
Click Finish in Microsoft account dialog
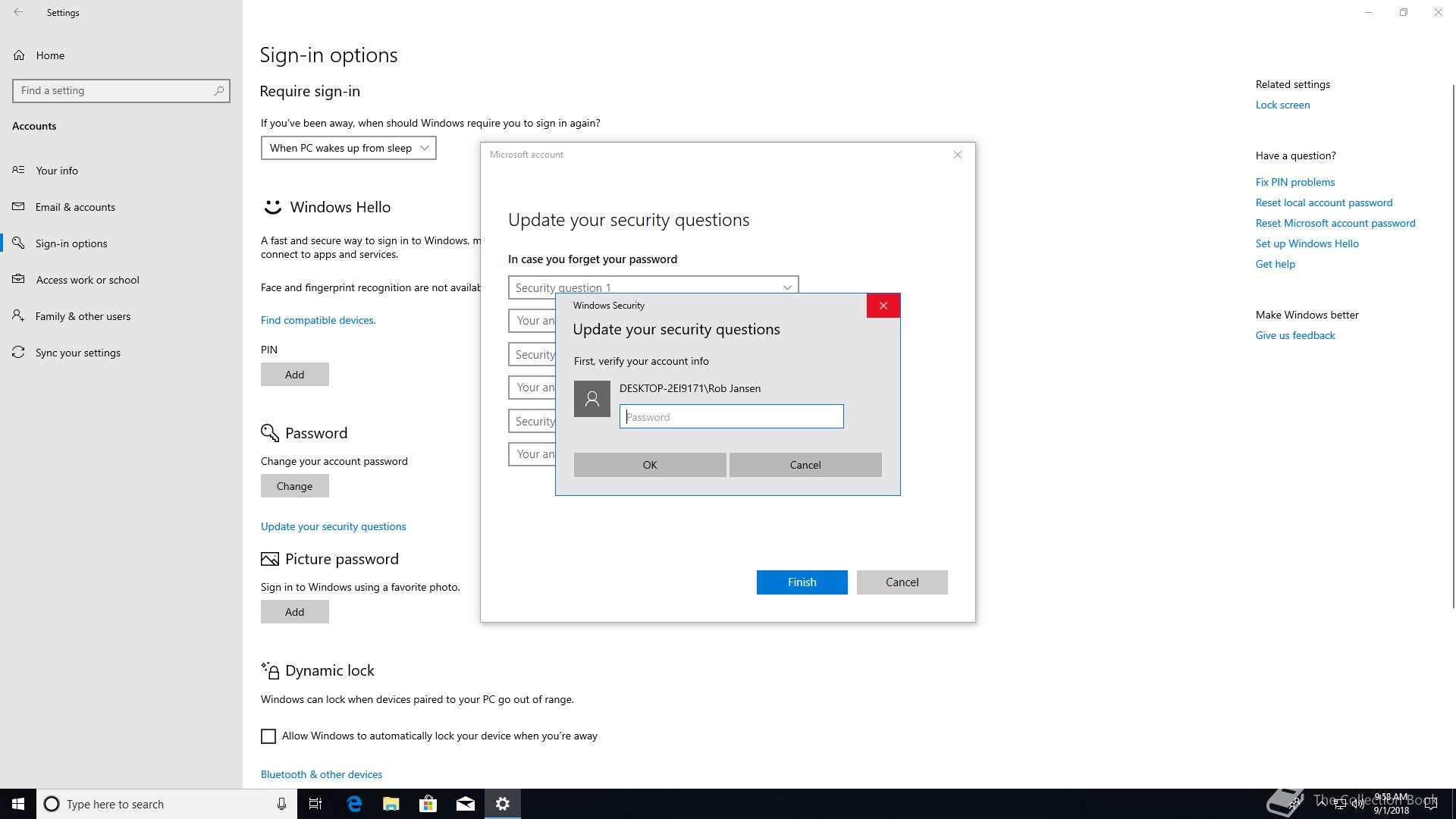pos(802,582)
